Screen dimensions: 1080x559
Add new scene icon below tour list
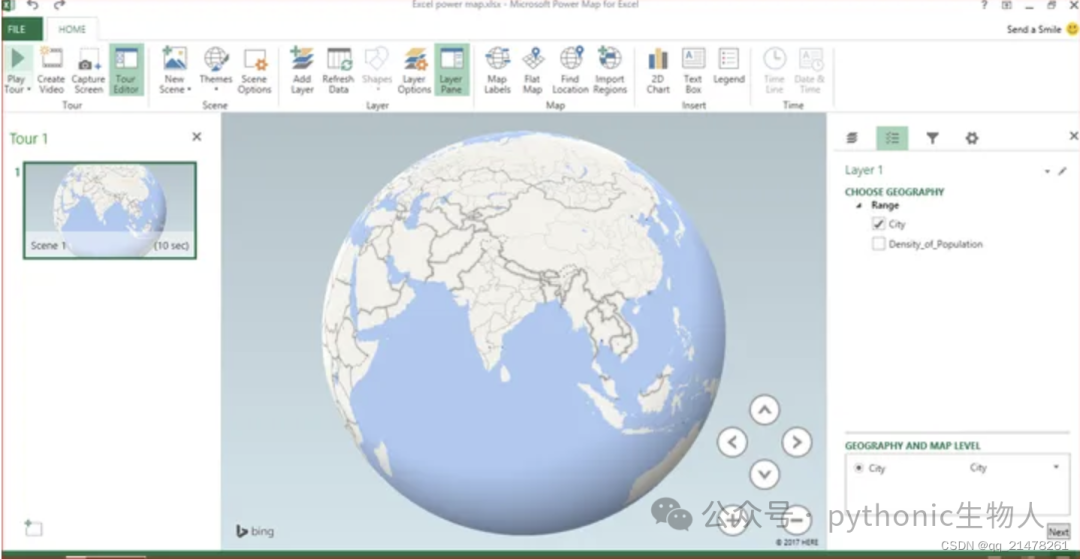[33, 528]
